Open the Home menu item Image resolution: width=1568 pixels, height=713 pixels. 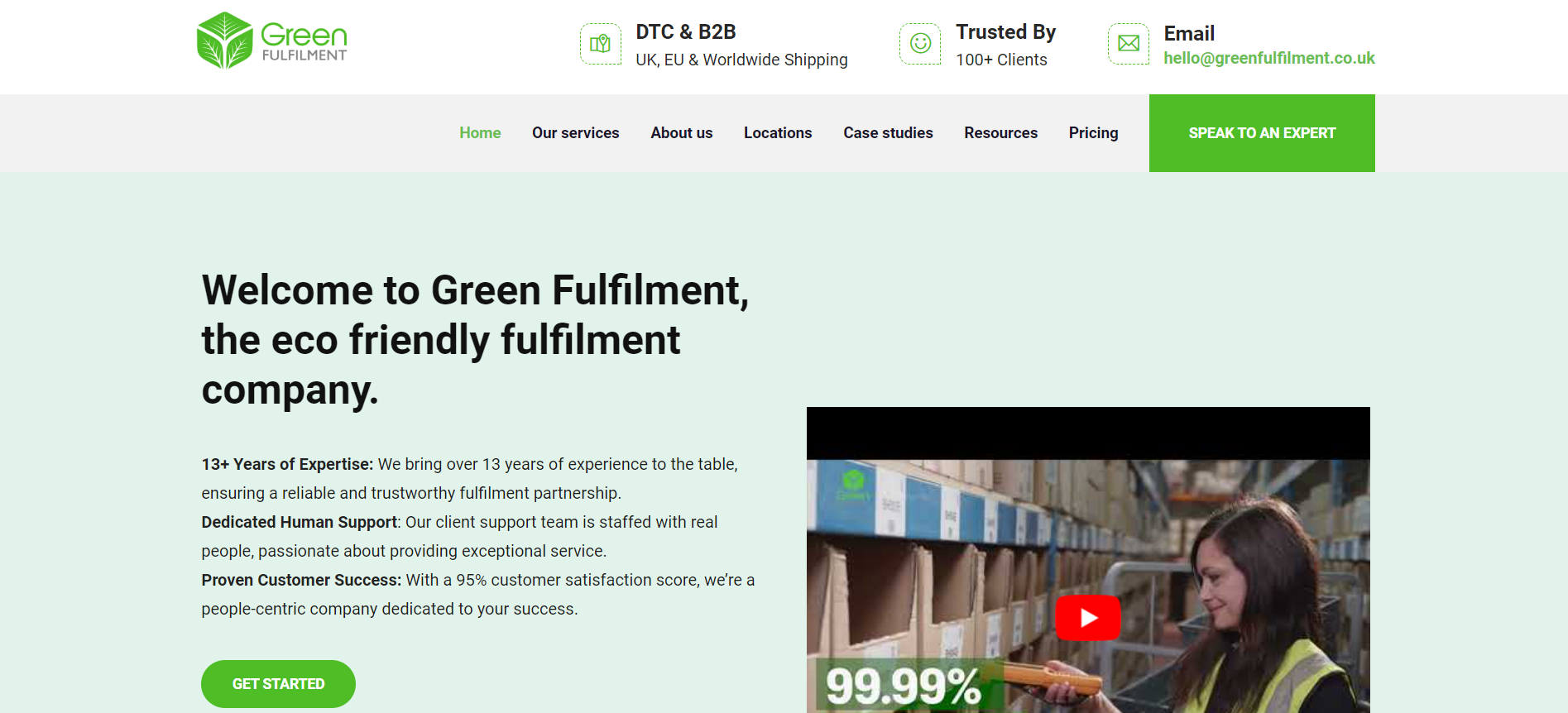[x=480, y=133]
